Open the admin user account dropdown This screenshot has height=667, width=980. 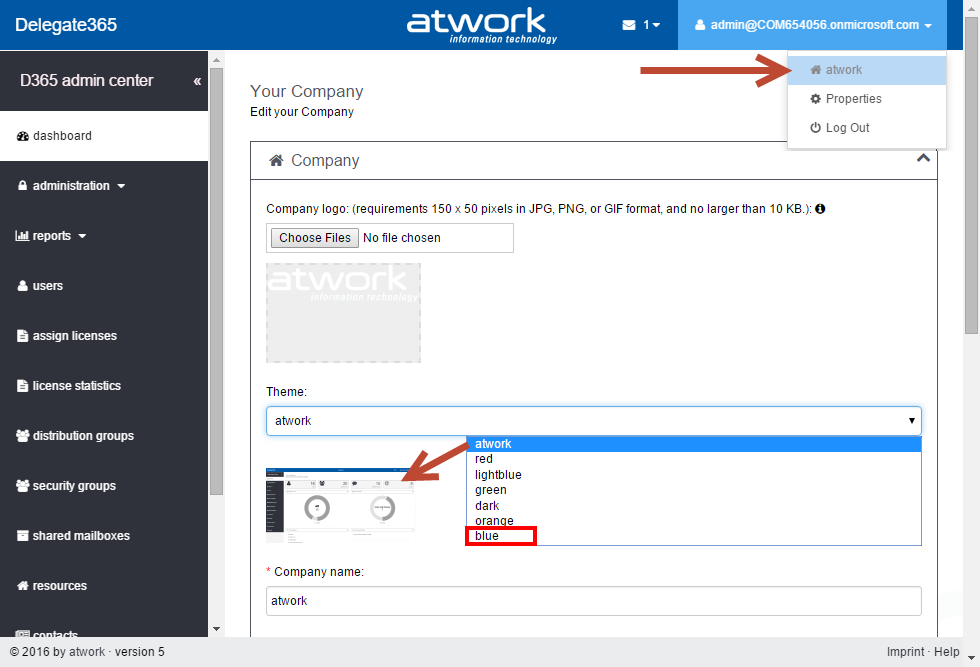tap(812, 25)
